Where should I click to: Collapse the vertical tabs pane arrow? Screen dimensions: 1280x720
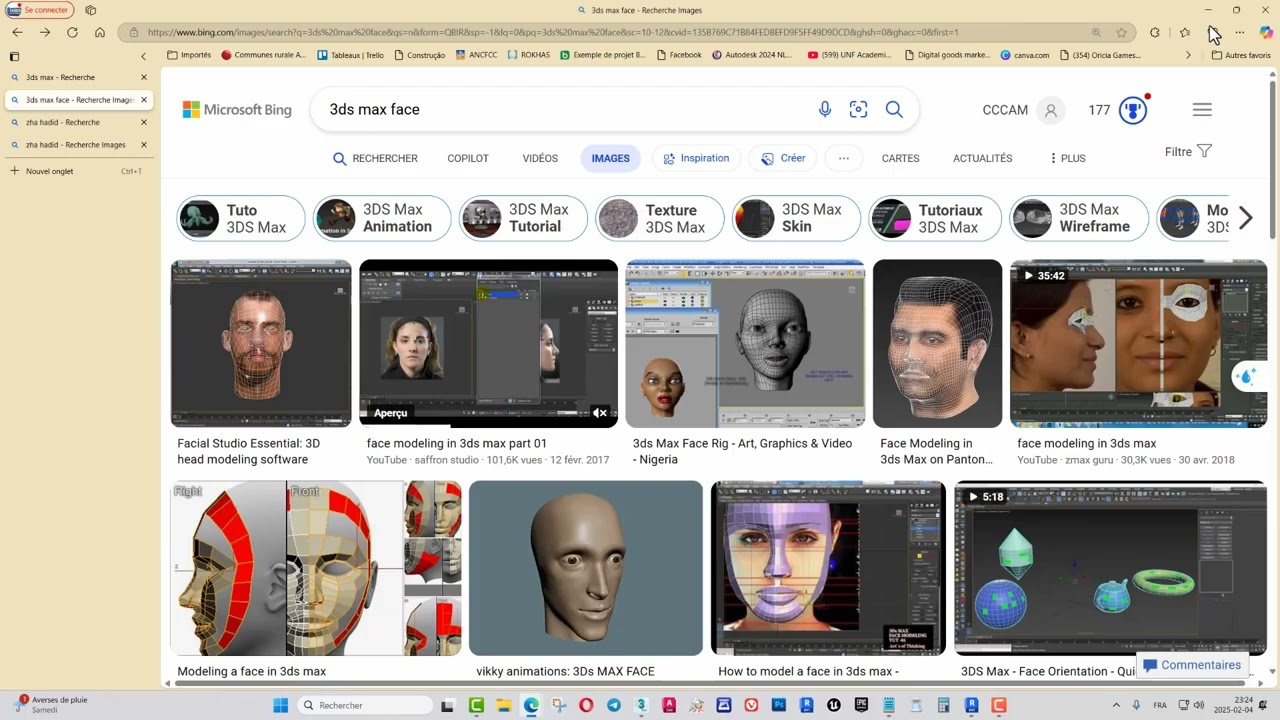(144, 56)
